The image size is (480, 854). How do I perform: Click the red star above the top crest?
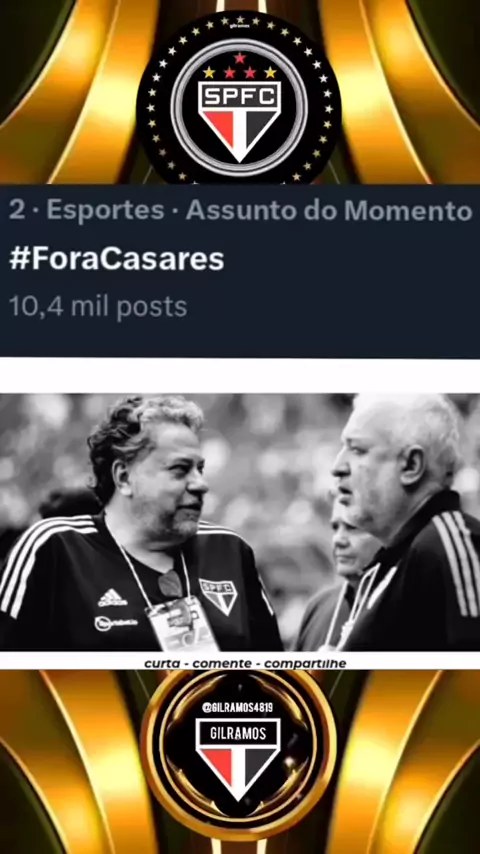point(239,58)
